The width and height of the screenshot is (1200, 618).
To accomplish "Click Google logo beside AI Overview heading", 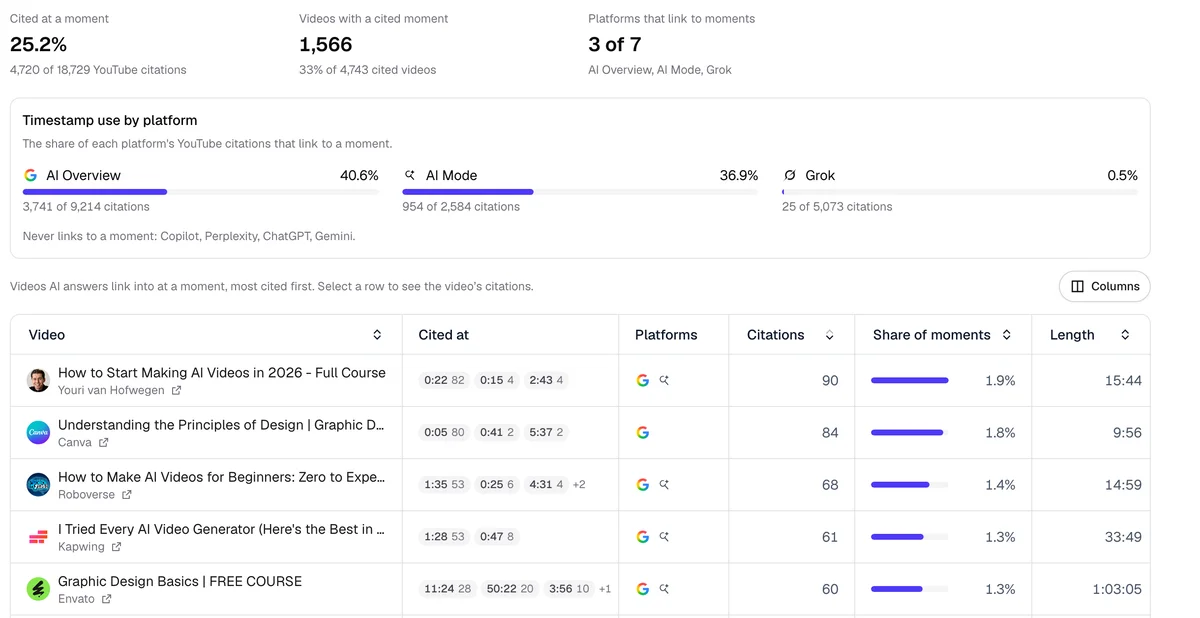I will pos(31,175).
